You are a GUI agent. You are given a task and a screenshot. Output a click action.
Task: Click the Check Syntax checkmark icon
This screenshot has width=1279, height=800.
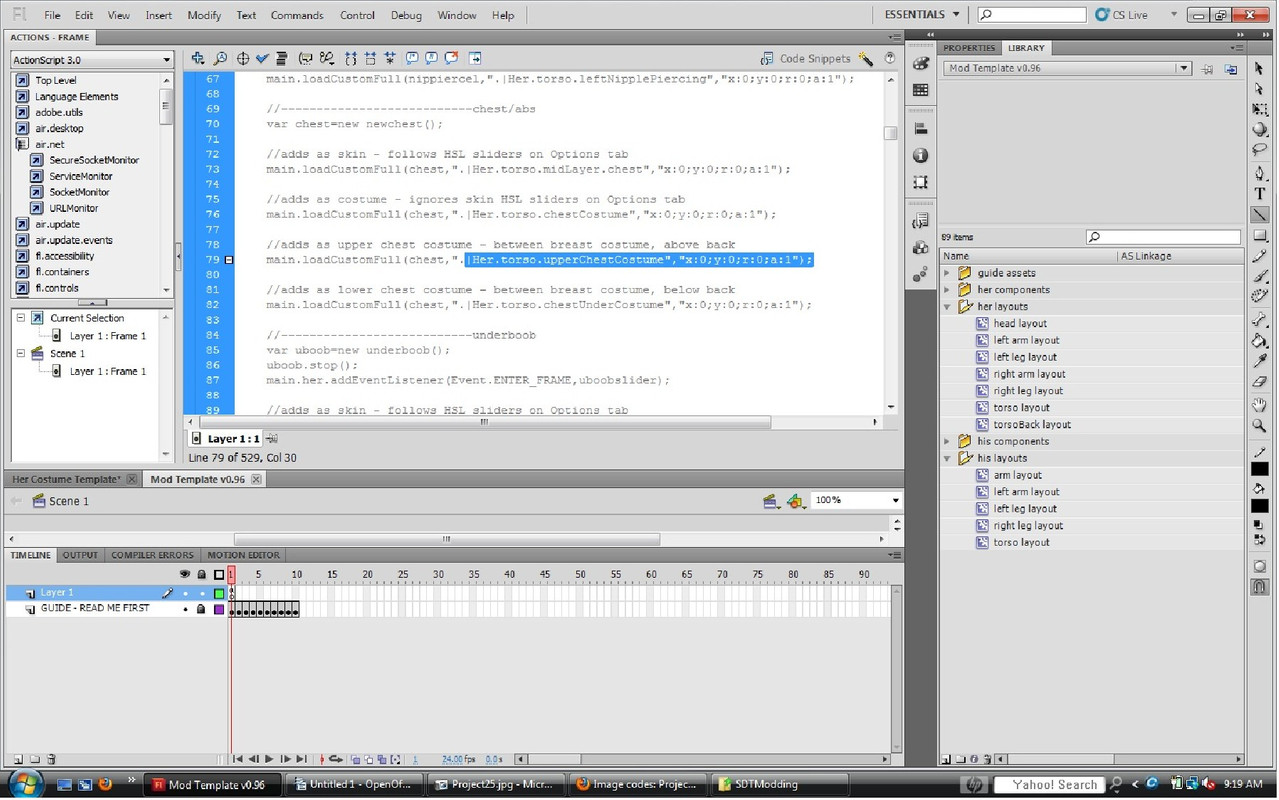pos(262,59)
